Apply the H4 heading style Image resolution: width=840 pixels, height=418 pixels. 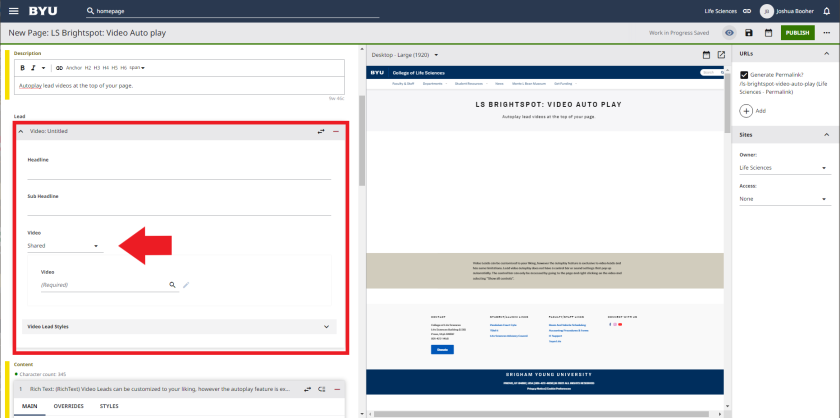coord(106,68)
